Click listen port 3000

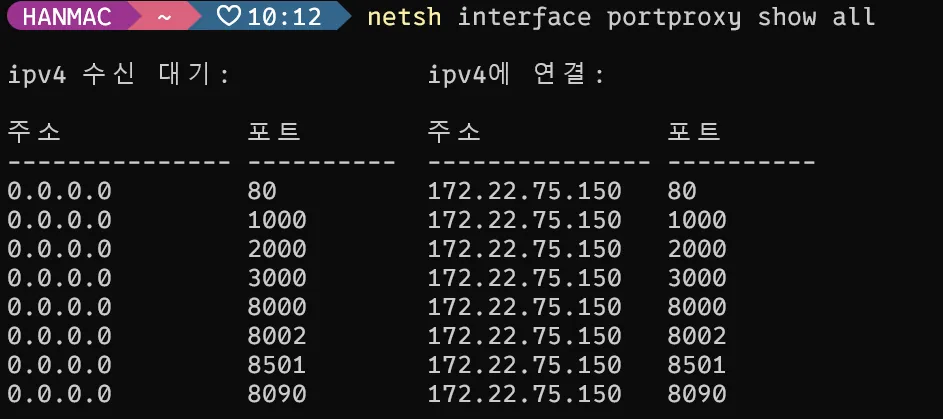(277, 278)
